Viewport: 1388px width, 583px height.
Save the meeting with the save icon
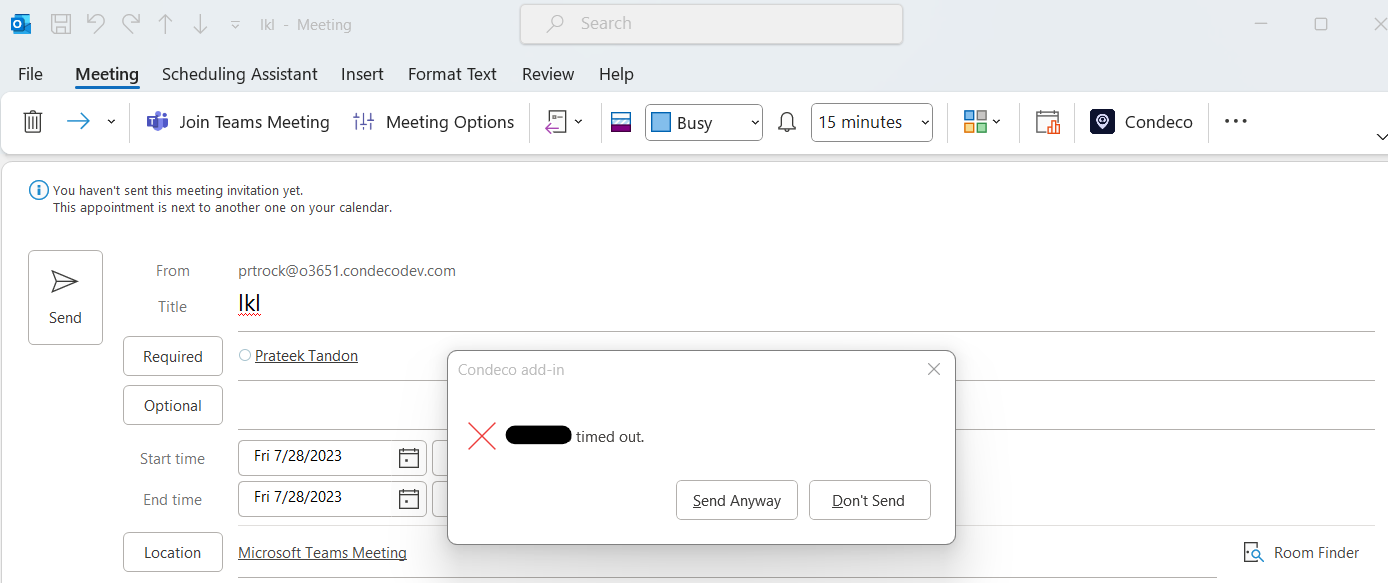[x=60, y=23]
